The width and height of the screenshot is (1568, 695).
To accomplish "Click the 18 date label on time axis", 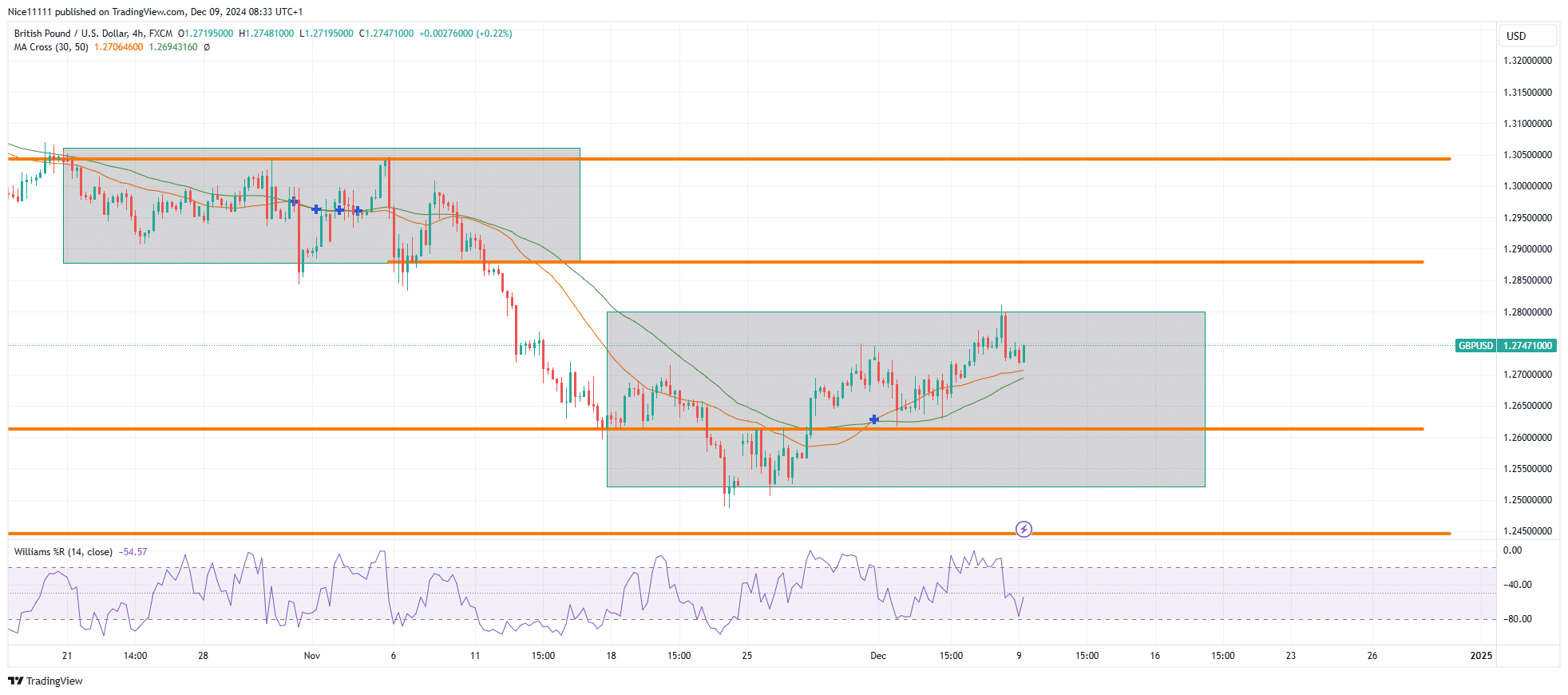I will pos(611,656).
